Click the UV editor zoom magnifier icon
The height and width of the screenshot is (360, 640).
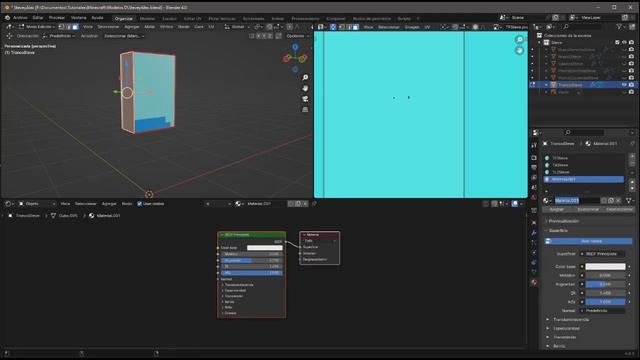[x=519, y=40]
